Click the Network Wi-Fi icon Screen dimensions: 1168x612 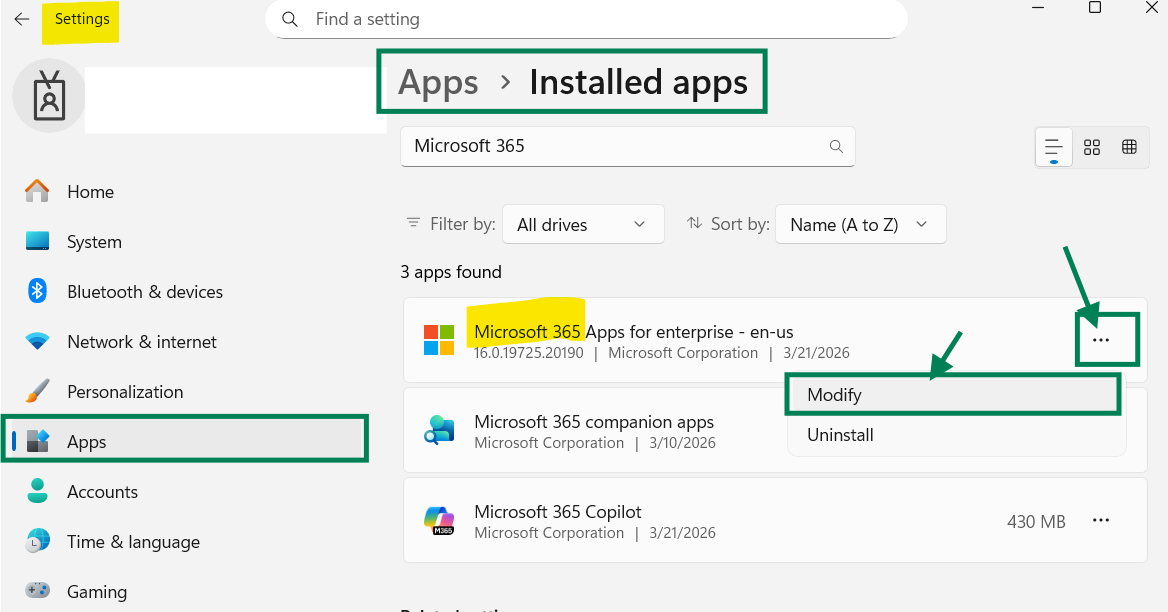pyautogui.click(x=37, y=342)
